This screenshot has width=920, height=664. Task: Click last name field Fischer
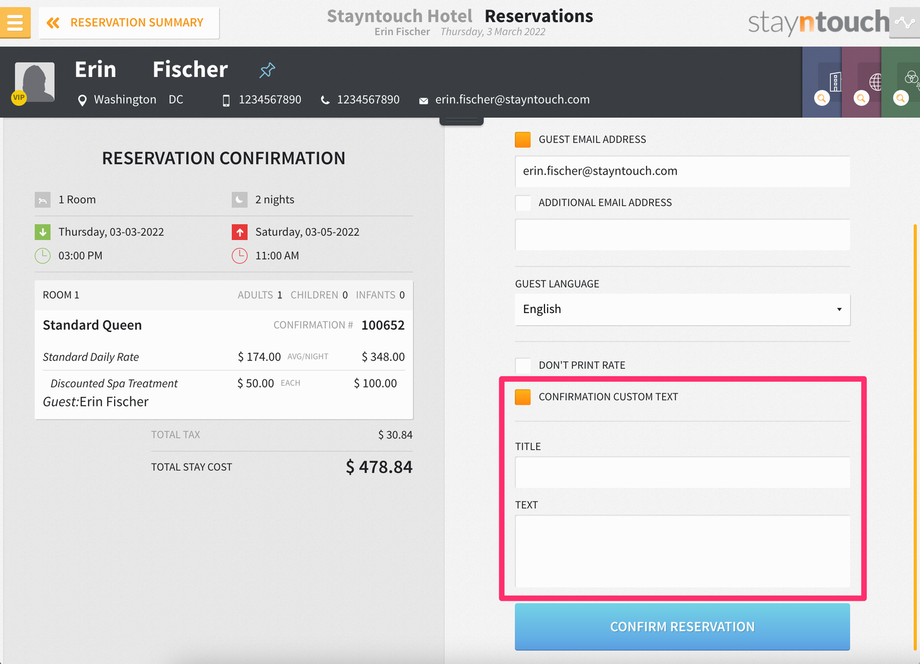190,70
